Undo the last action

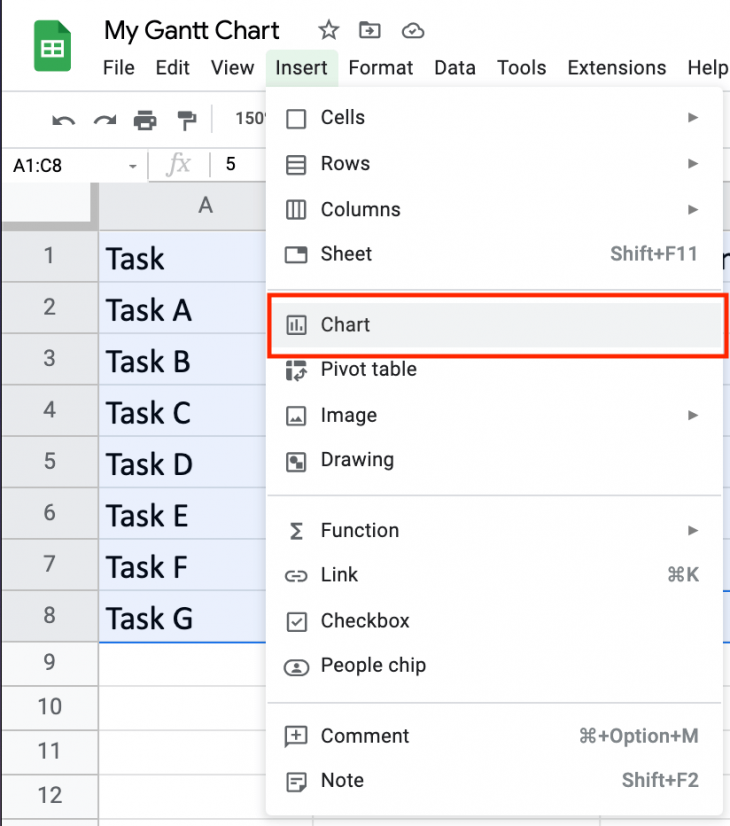(64, 119)
